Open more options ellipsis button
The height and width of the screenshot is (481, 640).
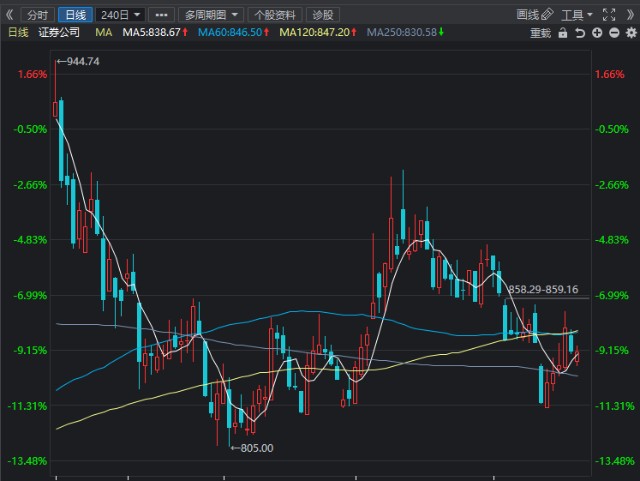pos(162,15)
